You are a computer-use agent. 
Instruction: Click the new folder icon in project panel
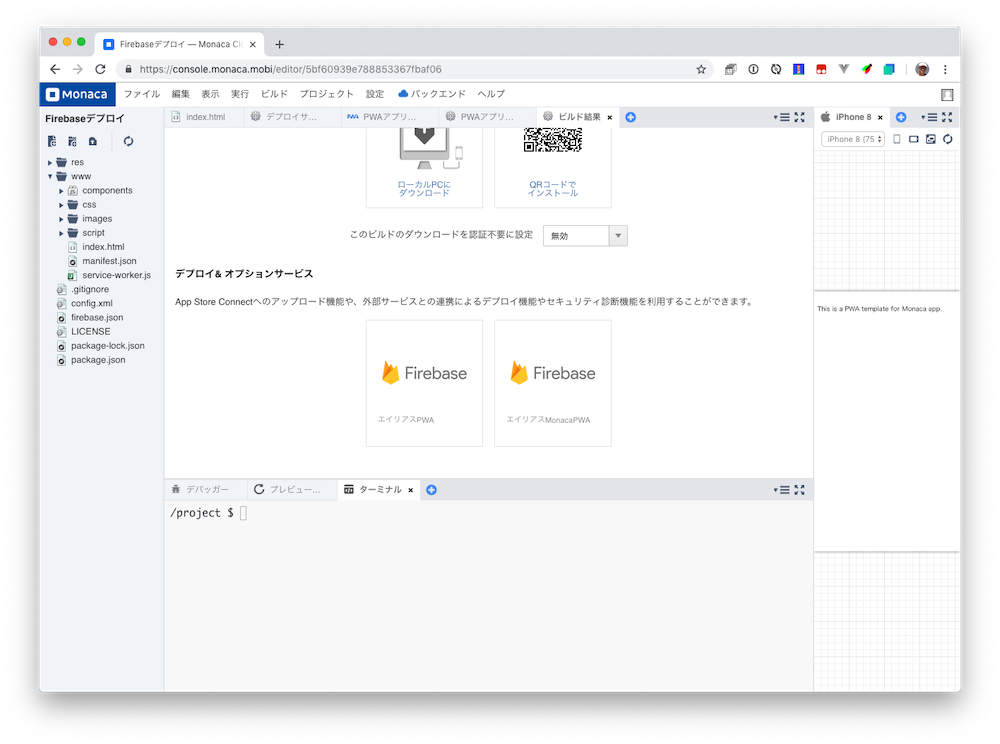coord(73,142)
